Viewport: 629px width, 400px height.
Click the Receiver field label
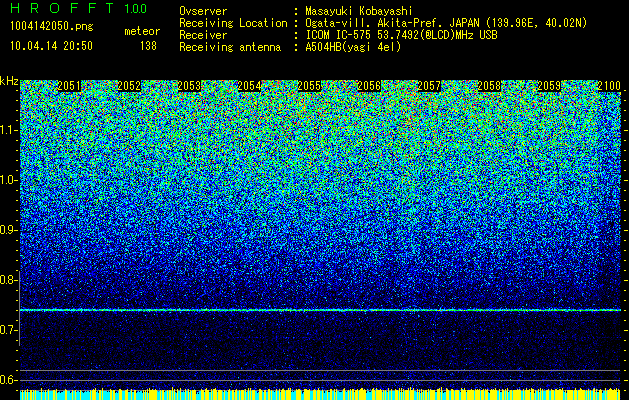[x=203, y=35]
